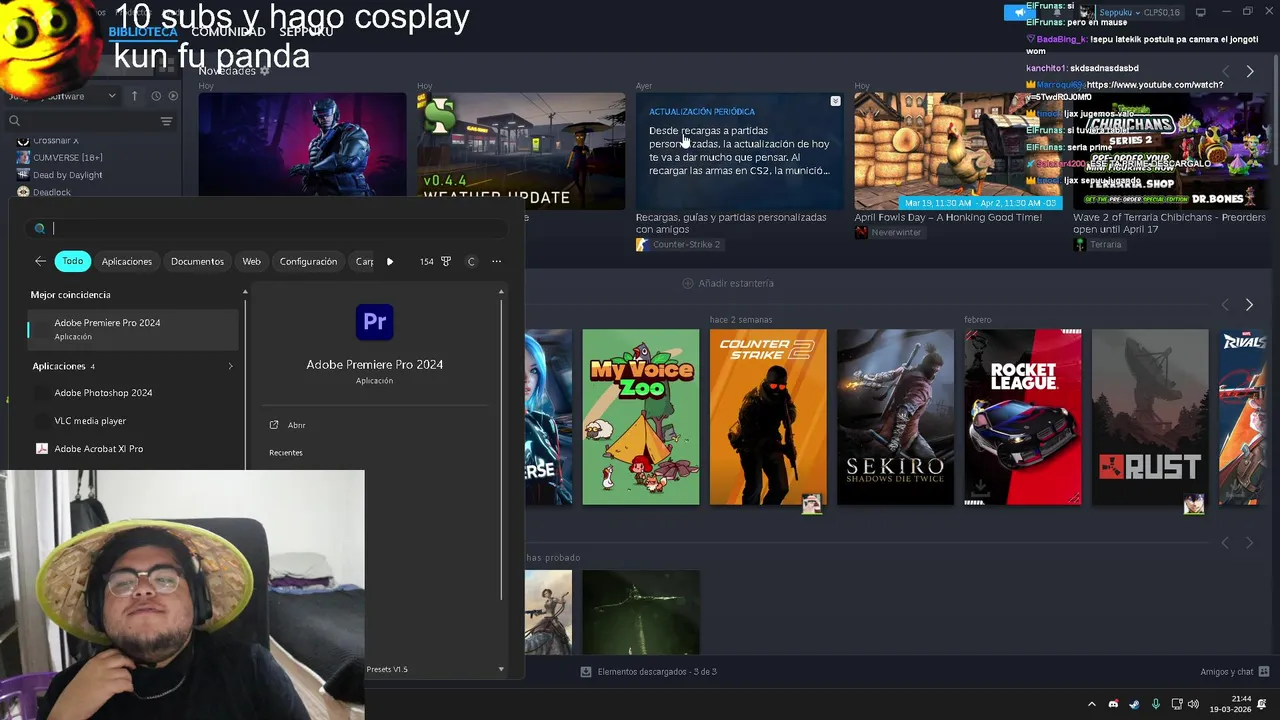Open Windows notification center bell

coord(1262,704)
